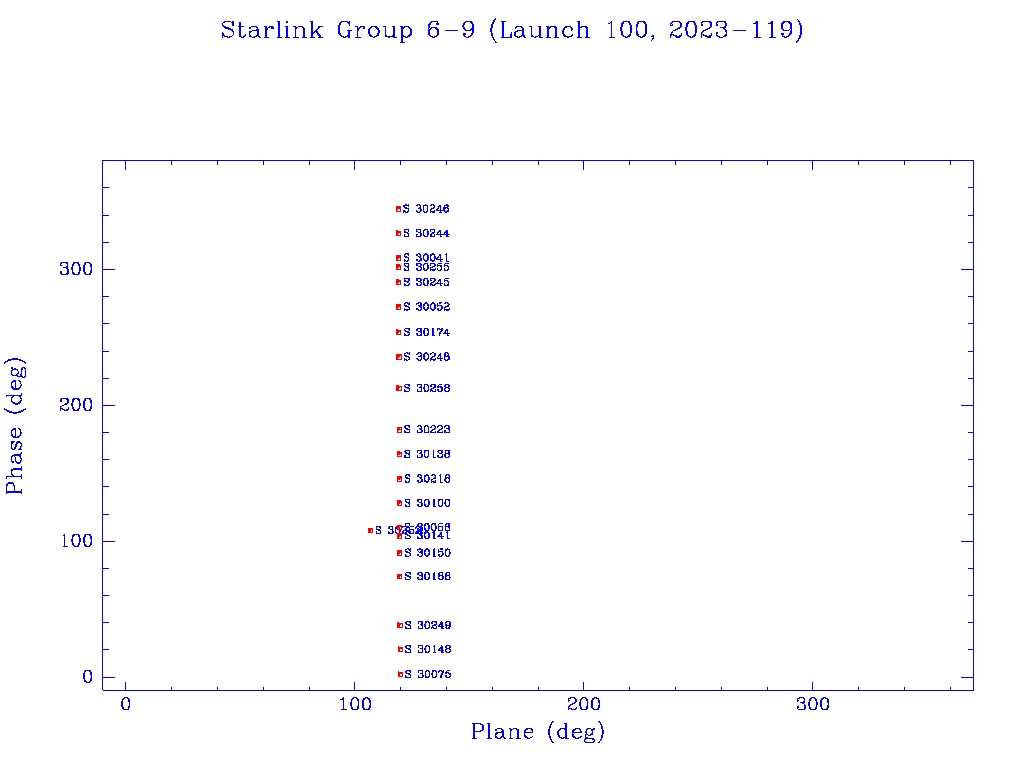The height and width of the screenshot is (768, 1024).
Task: Click the y-axis tick label '0'
Action: 88,677
